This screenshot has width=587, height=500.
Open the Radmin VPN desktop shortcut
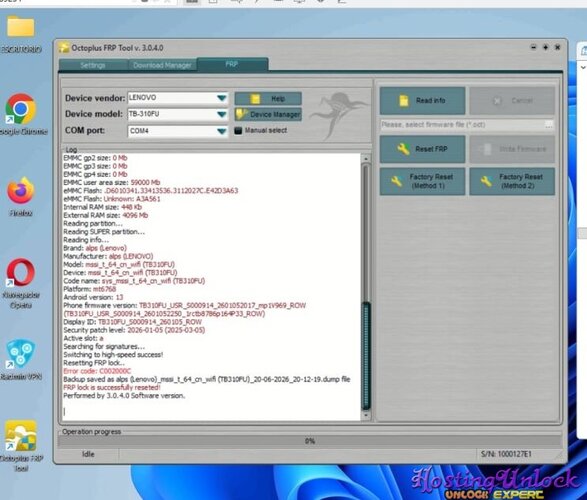click(21, 360)
